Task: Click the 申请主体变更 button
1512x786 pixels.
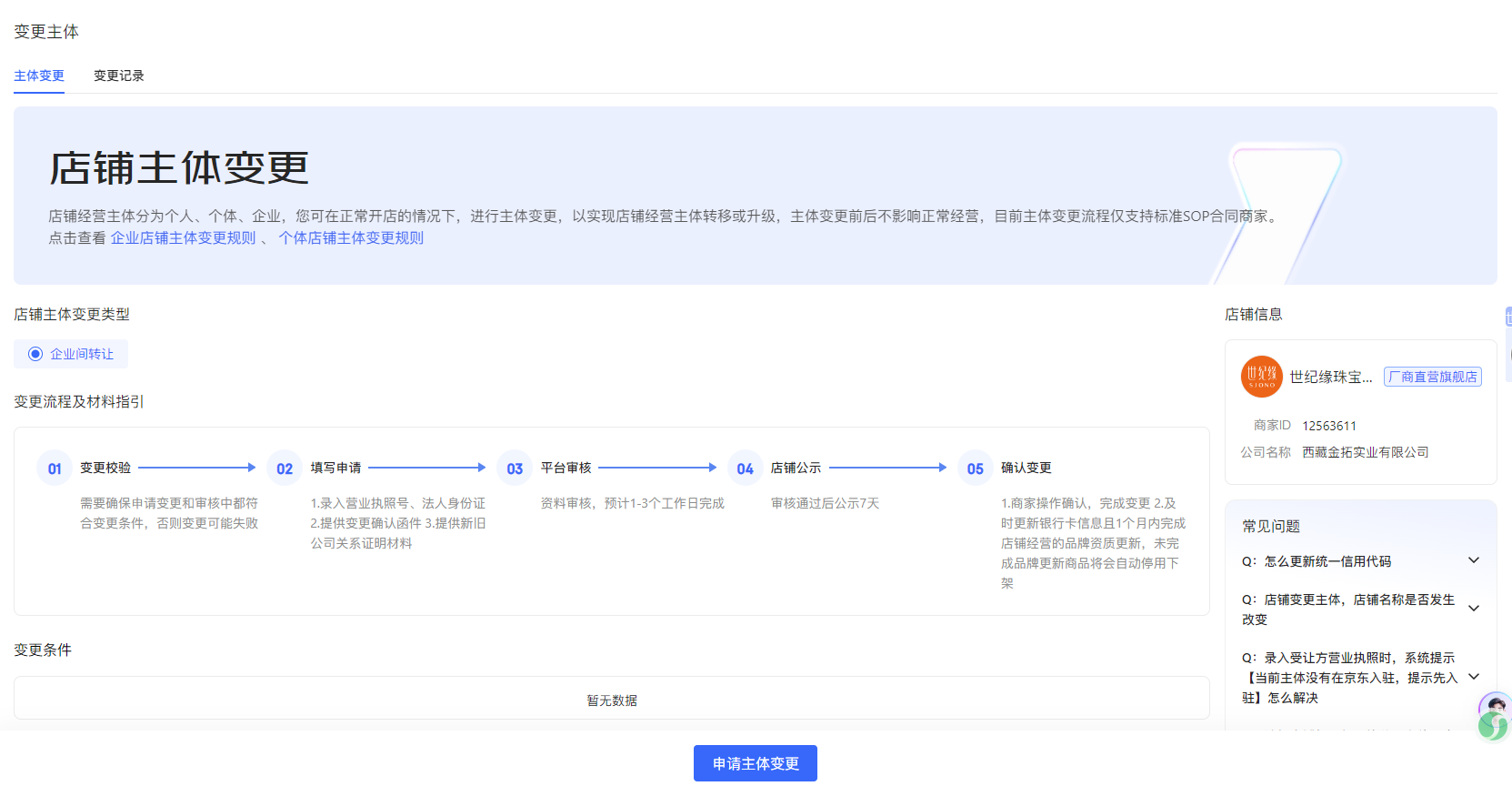Action: (x=755, y=763)
